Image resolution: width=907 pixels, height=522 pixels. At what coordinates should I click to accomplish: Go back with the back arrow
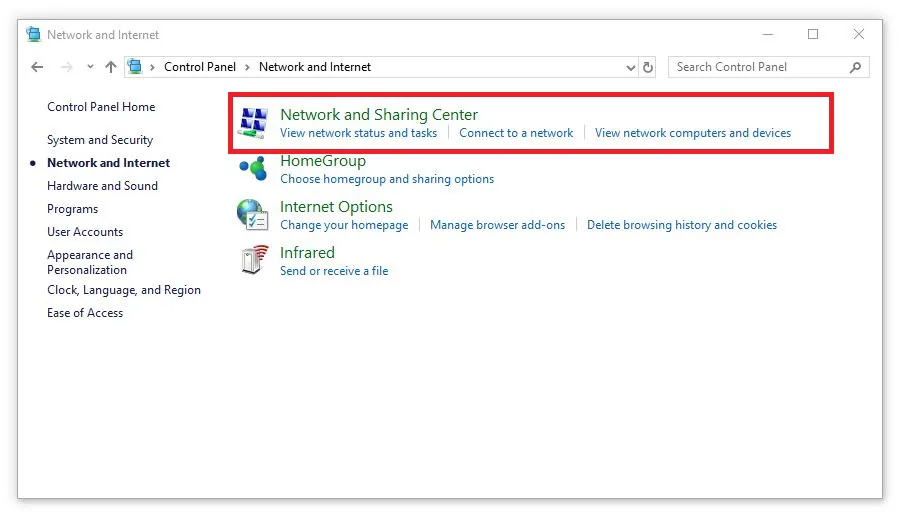[37, 67]
